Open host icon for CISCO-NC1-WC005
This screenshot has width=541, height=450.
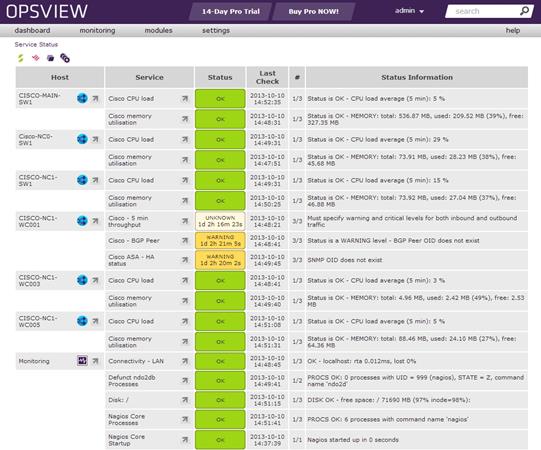tap(82, 321)
